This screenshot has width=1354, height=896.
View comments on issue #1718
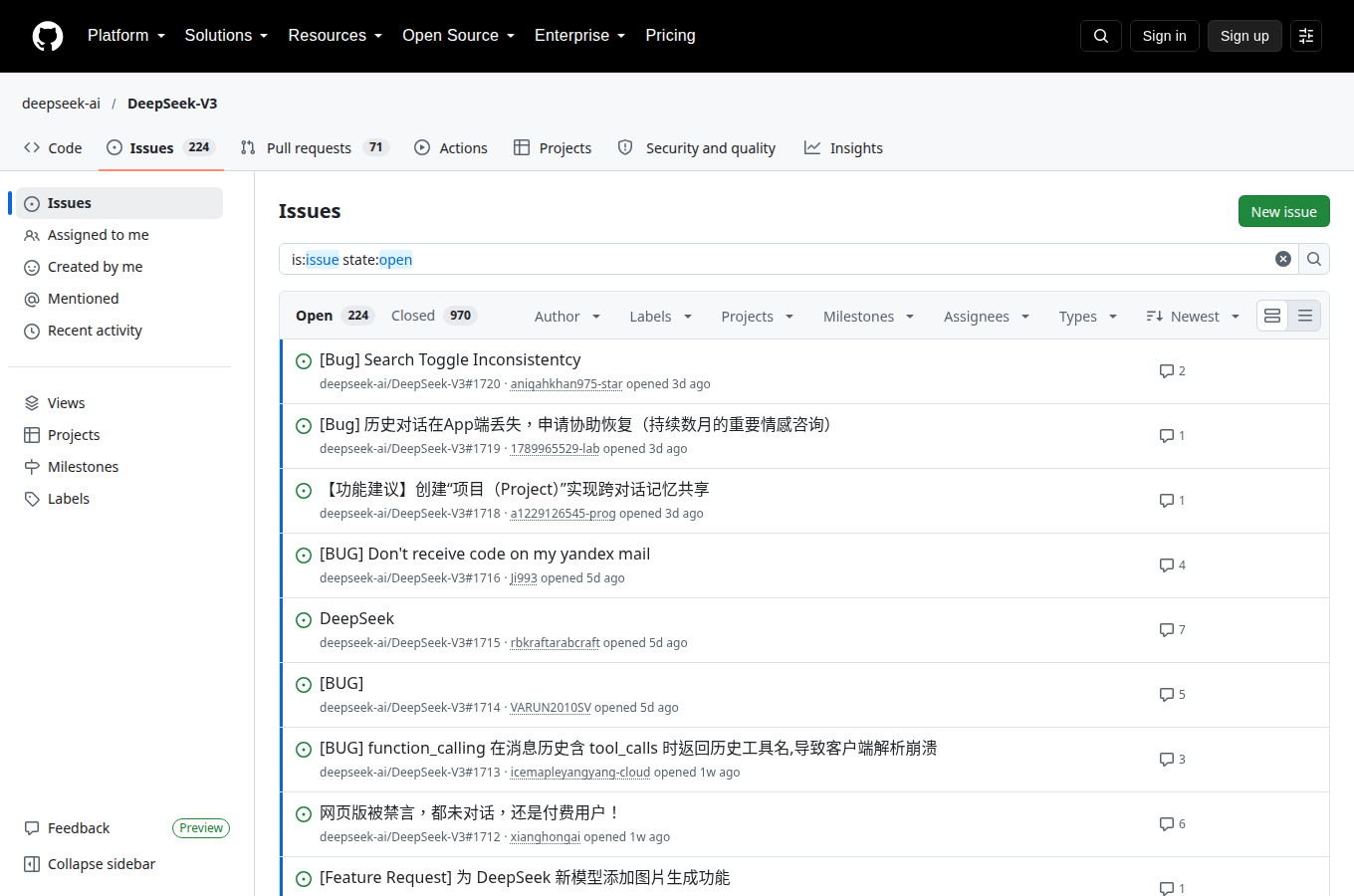pyautogui.click(x=1173, y=501)
